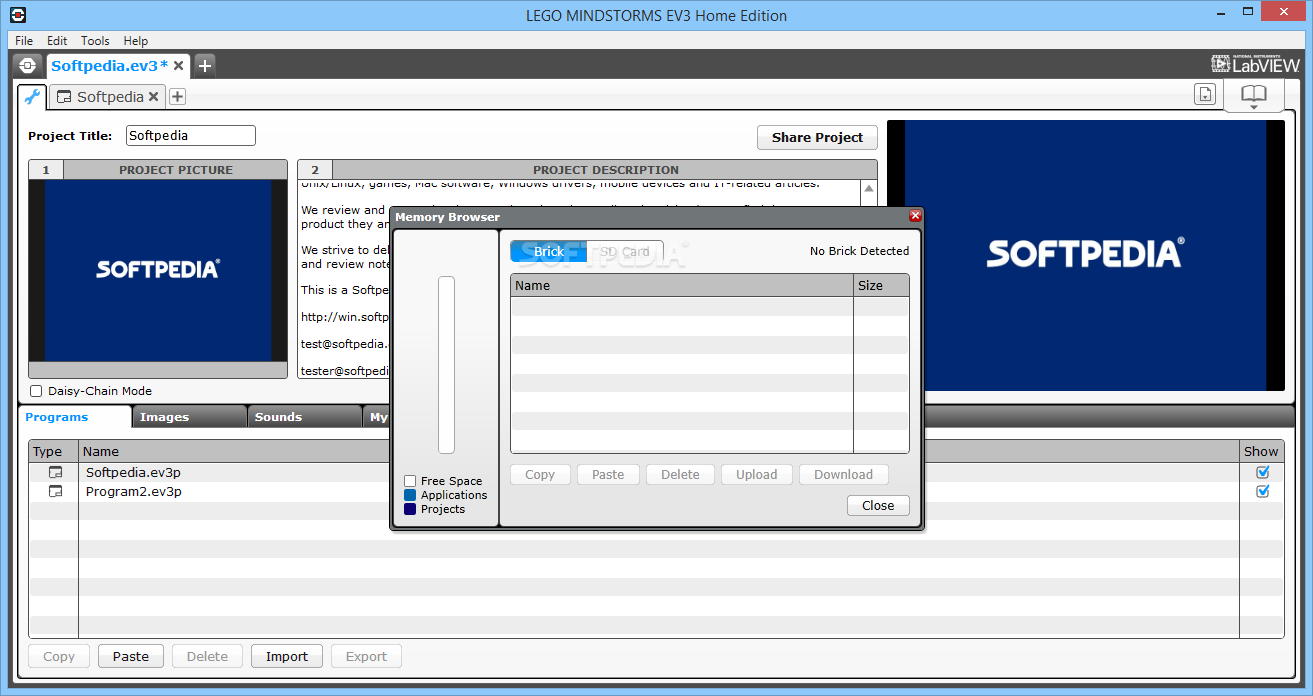This screenshot has height=696, width=1313.
Task: Click Download in Memory Browser
Action: [x=843, y=475]
